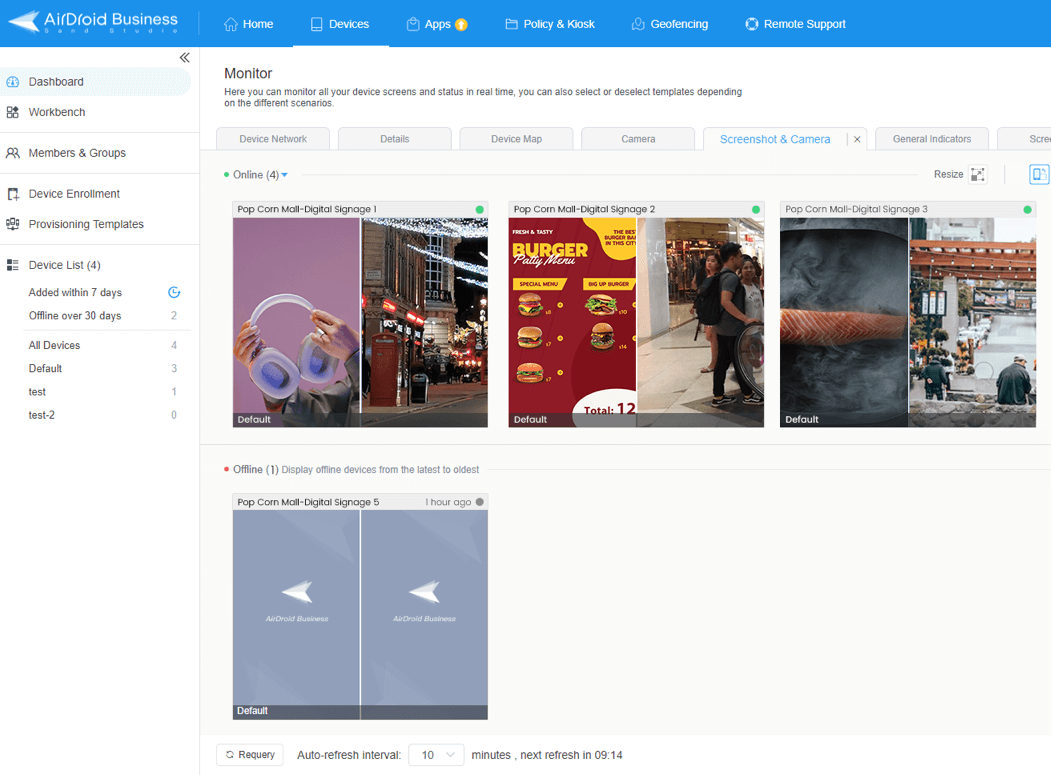
Task: Click the Provisioning Templates icon
Action: (x=13, y=224)
